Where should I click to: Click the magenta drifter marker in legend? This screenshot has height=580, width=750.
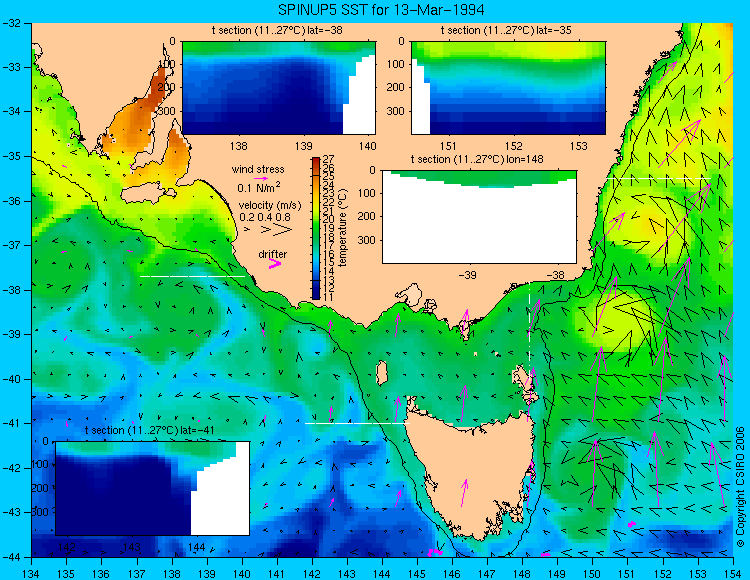click(275, 263)
